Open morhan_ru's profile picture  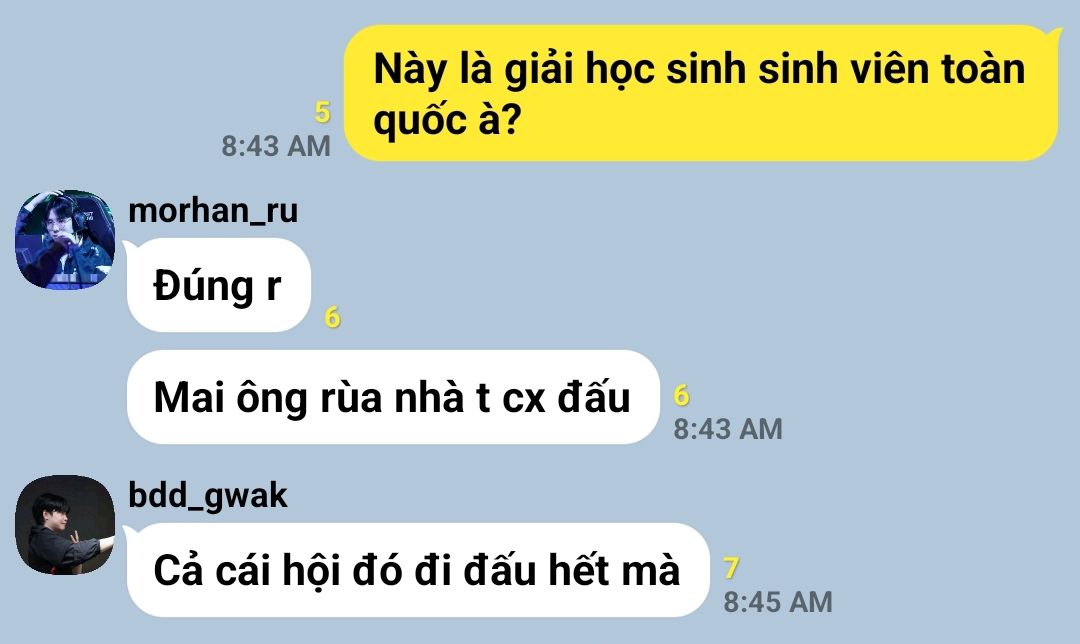(65, 240)
